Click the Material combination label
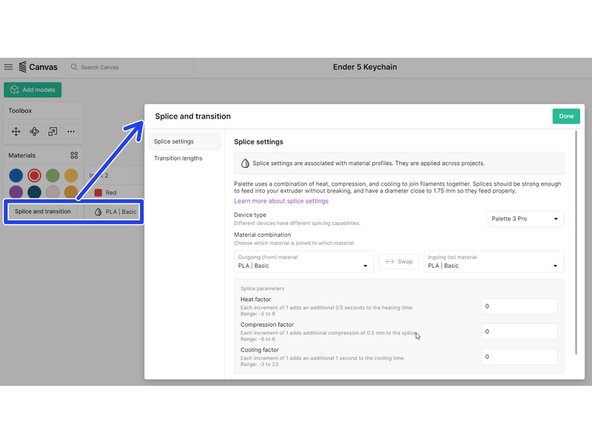 (262, 235)
